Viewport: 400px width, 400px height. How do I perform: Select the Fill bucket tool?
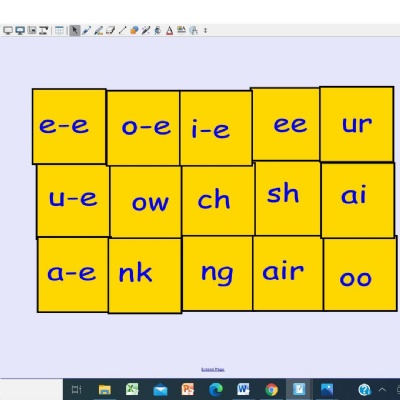pyautogui.click(x=158, y=30)
